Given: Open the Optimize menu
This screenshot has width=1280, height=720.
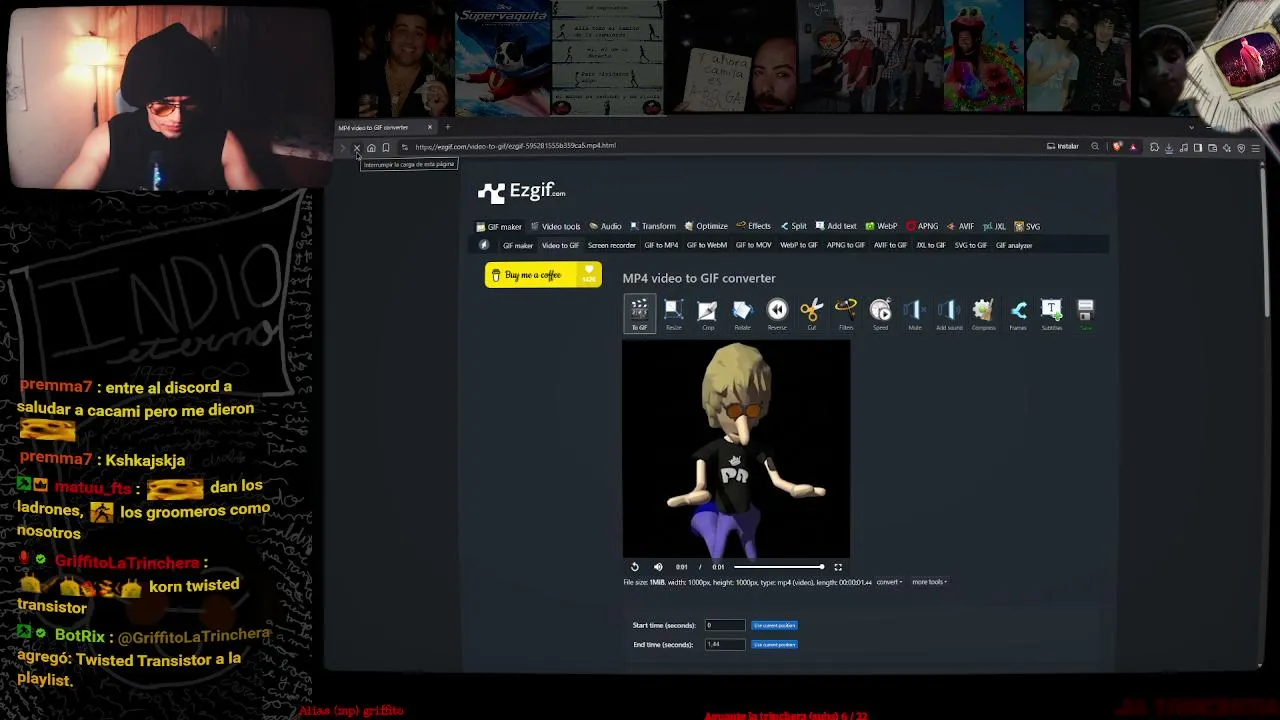Looking at the screenshot, I should [706, 226].
